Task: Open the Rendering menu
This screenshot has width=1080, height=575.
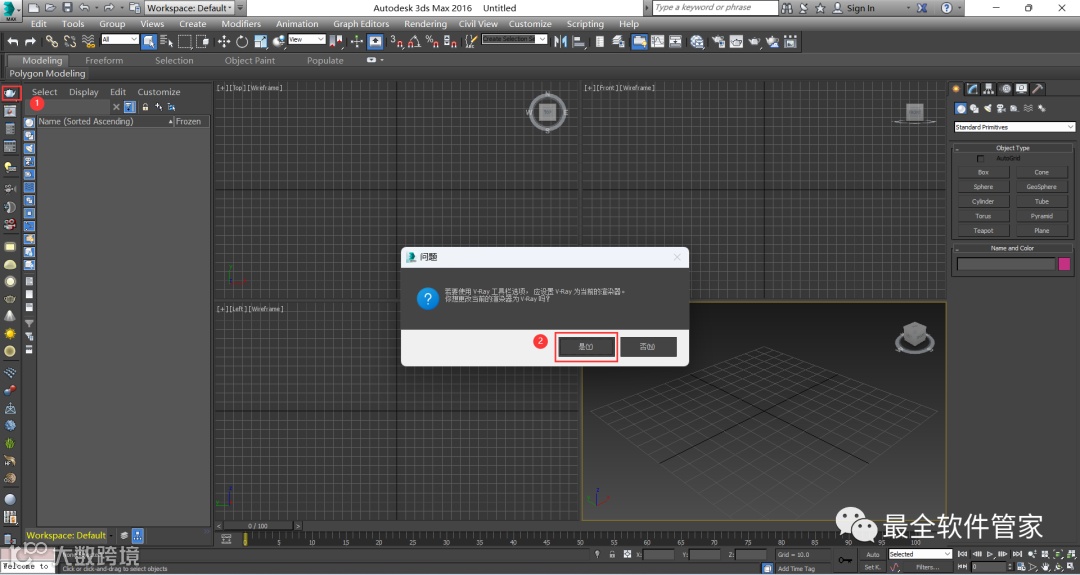Action: [x=425, y=23]
